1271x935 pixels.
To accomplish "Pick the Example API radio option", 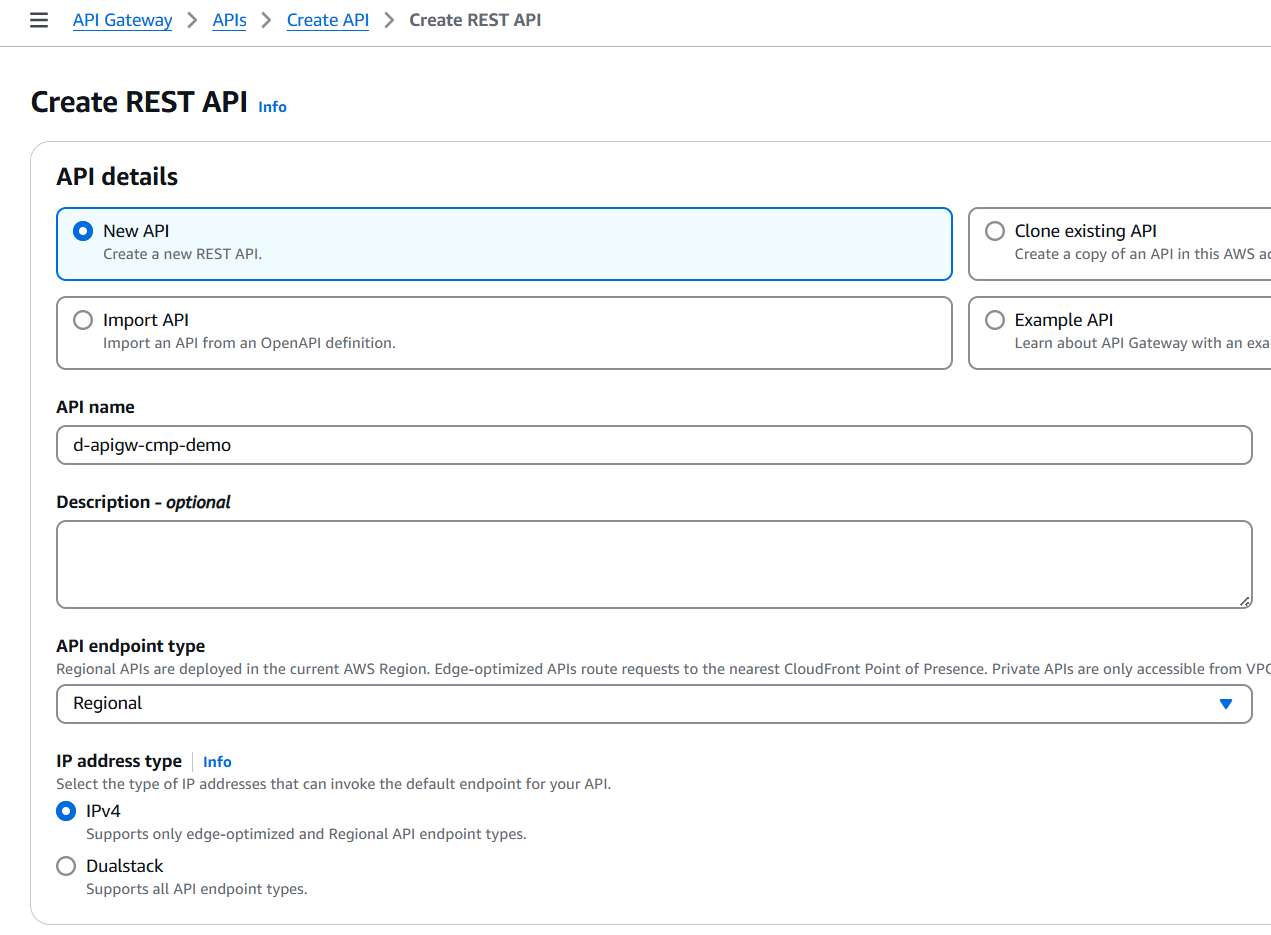I will (x=995, y=320).
